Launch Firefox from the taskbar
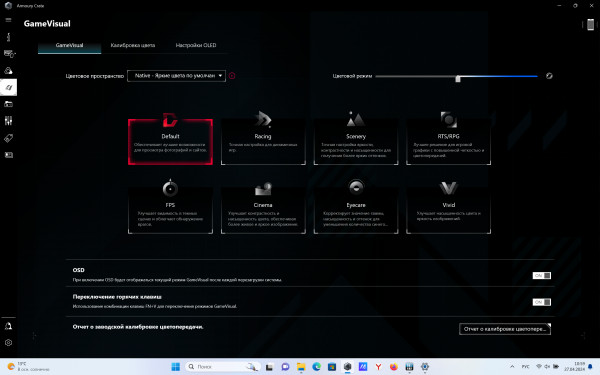This screenshot has height=375, width=600. tap(394, 367)
